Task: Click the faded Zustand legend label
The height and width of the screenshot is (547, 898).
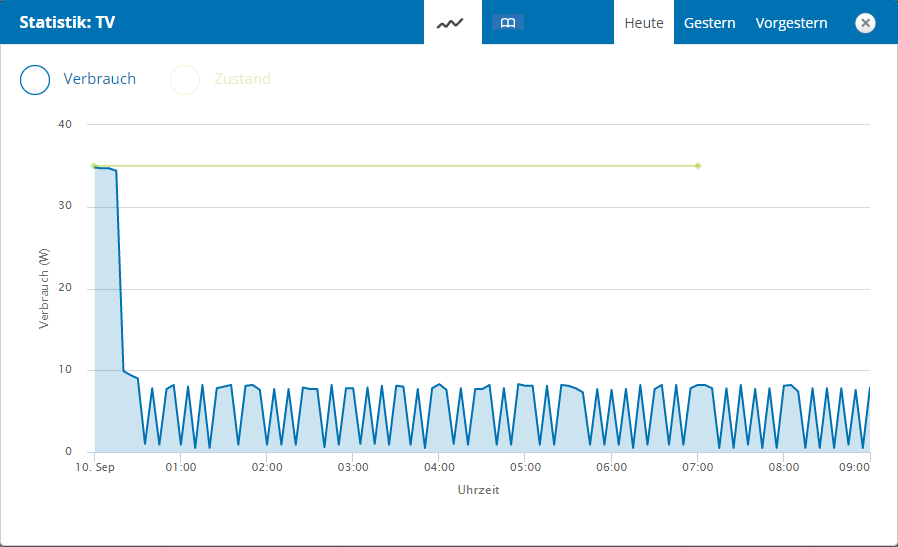Action: tap(242, 79)
